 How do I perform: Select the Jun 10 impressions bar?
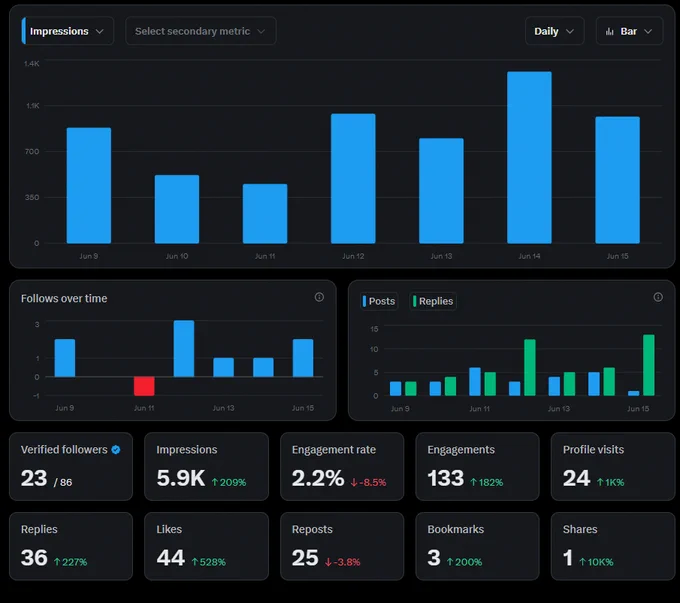click(177, 209)
